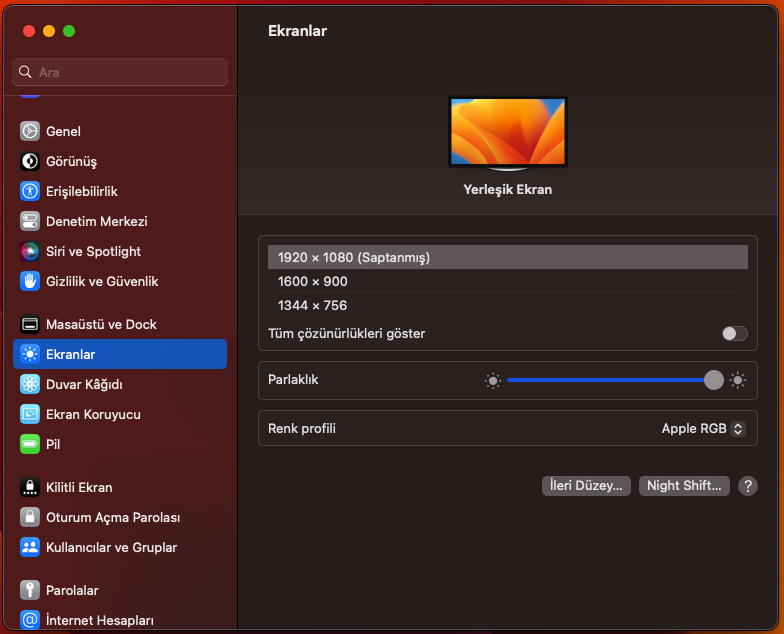
Task: Select Masaüstü ve Dock label
Action: pyautogui.click(x=102, y=324)
